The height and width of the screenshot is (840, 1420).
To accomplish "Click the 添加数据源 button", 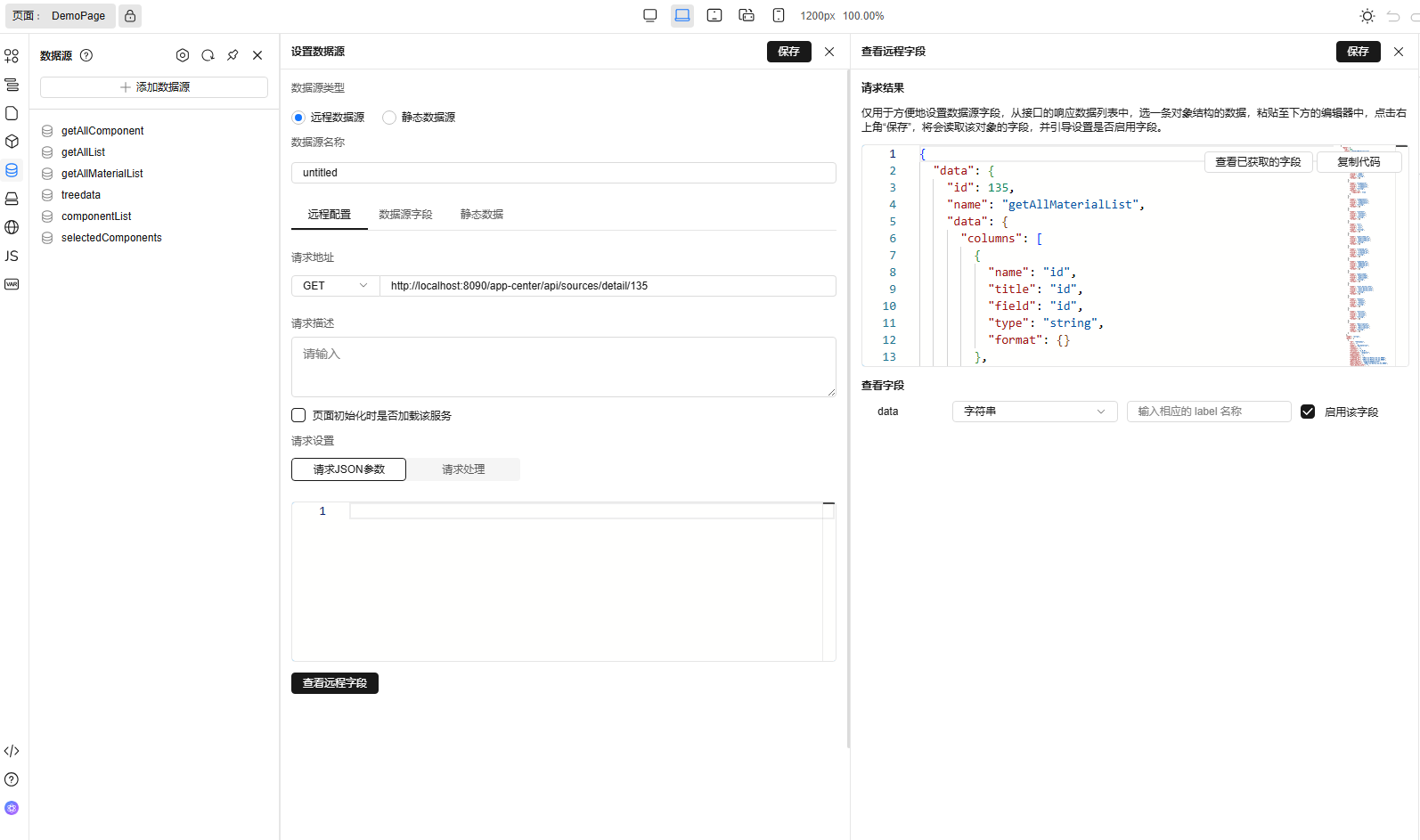I will [154, 87].
